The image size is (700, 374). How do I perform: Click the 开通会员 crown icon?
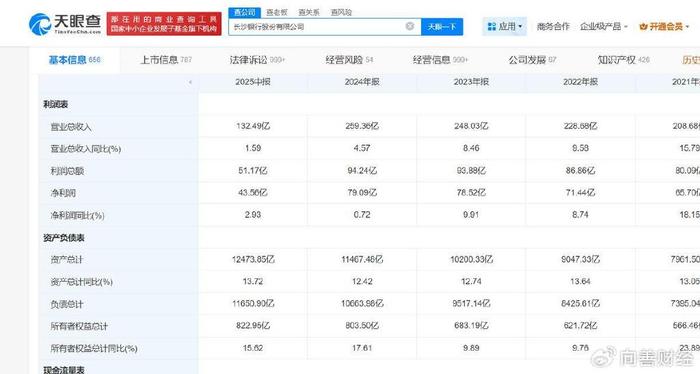tap(643, 27)
